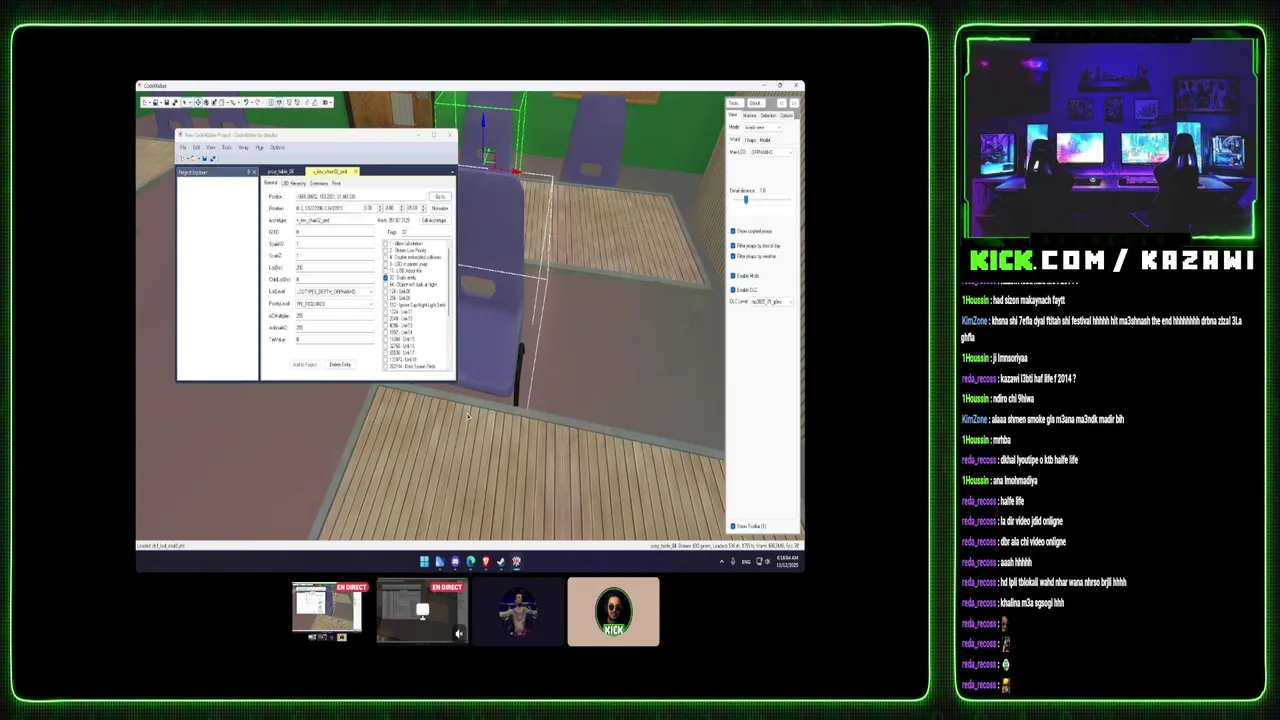Click Save icon in CodeWalker main toolbar
Screen dimensions: 1280x720
[x=167, y=102]
